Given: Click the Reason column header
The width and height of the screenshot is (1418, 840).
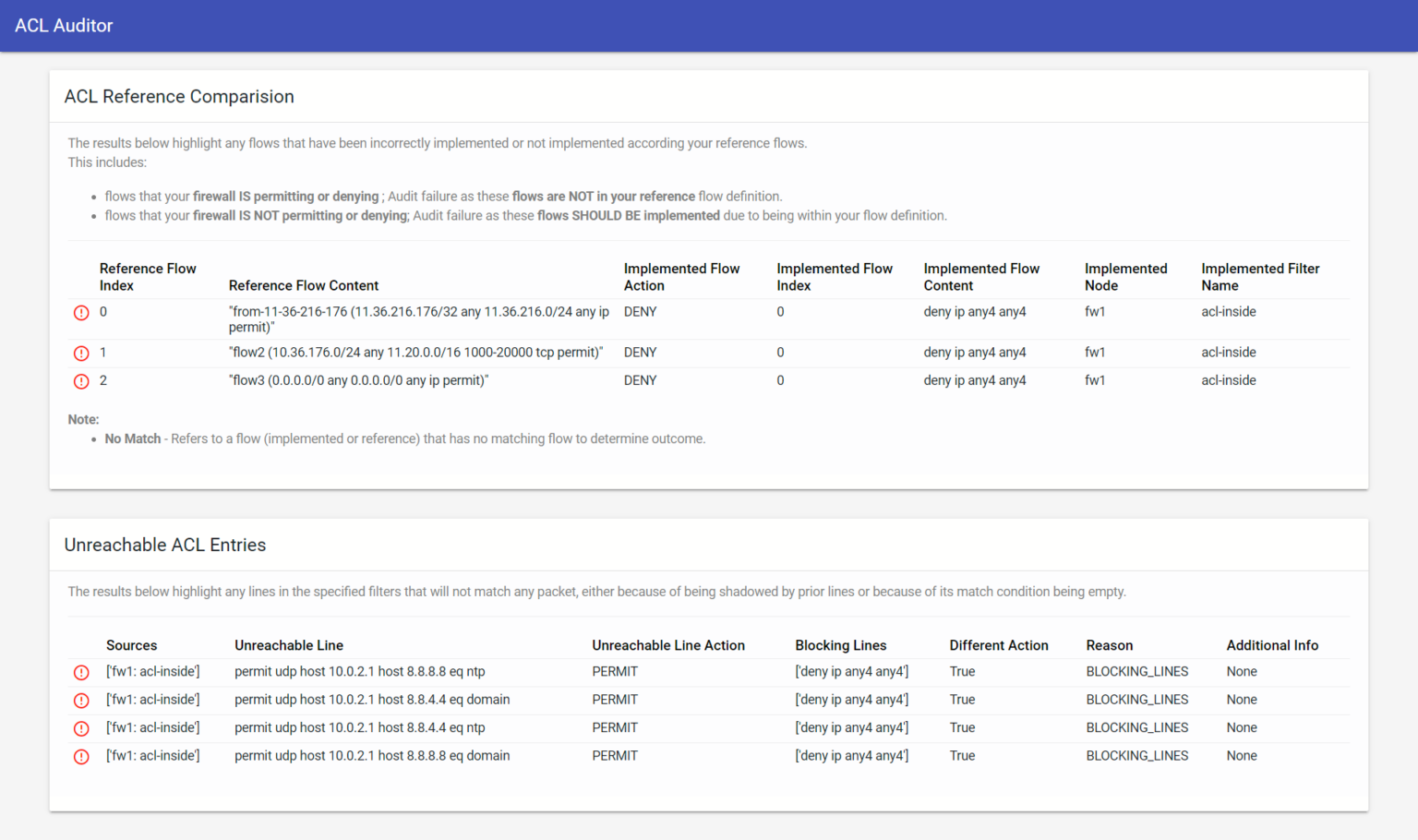Looking at the screenshot, I should 1109,645.
